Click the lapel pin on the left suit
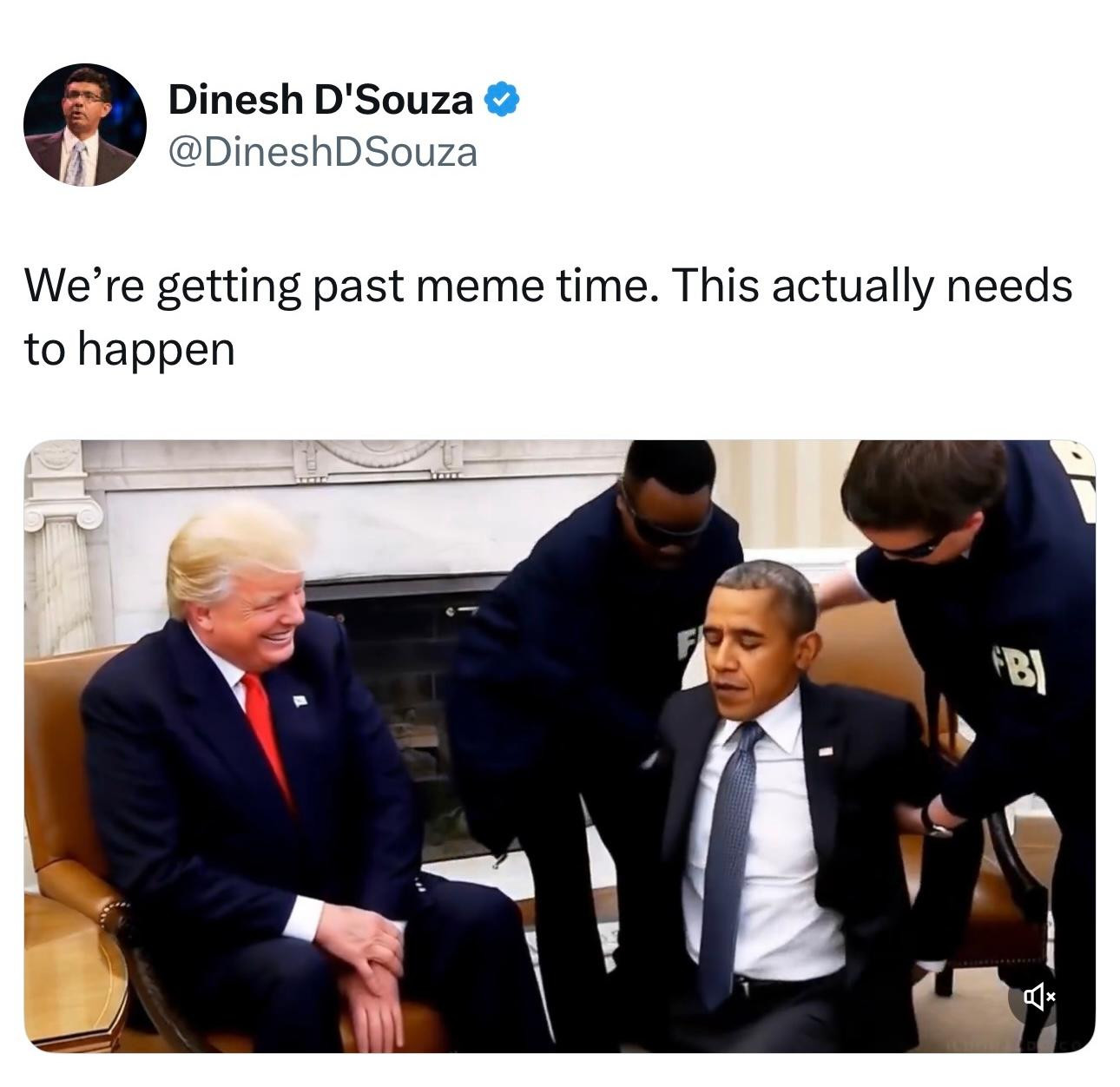This screenshot has height=1087, width=1120. (x=300, y=699)
